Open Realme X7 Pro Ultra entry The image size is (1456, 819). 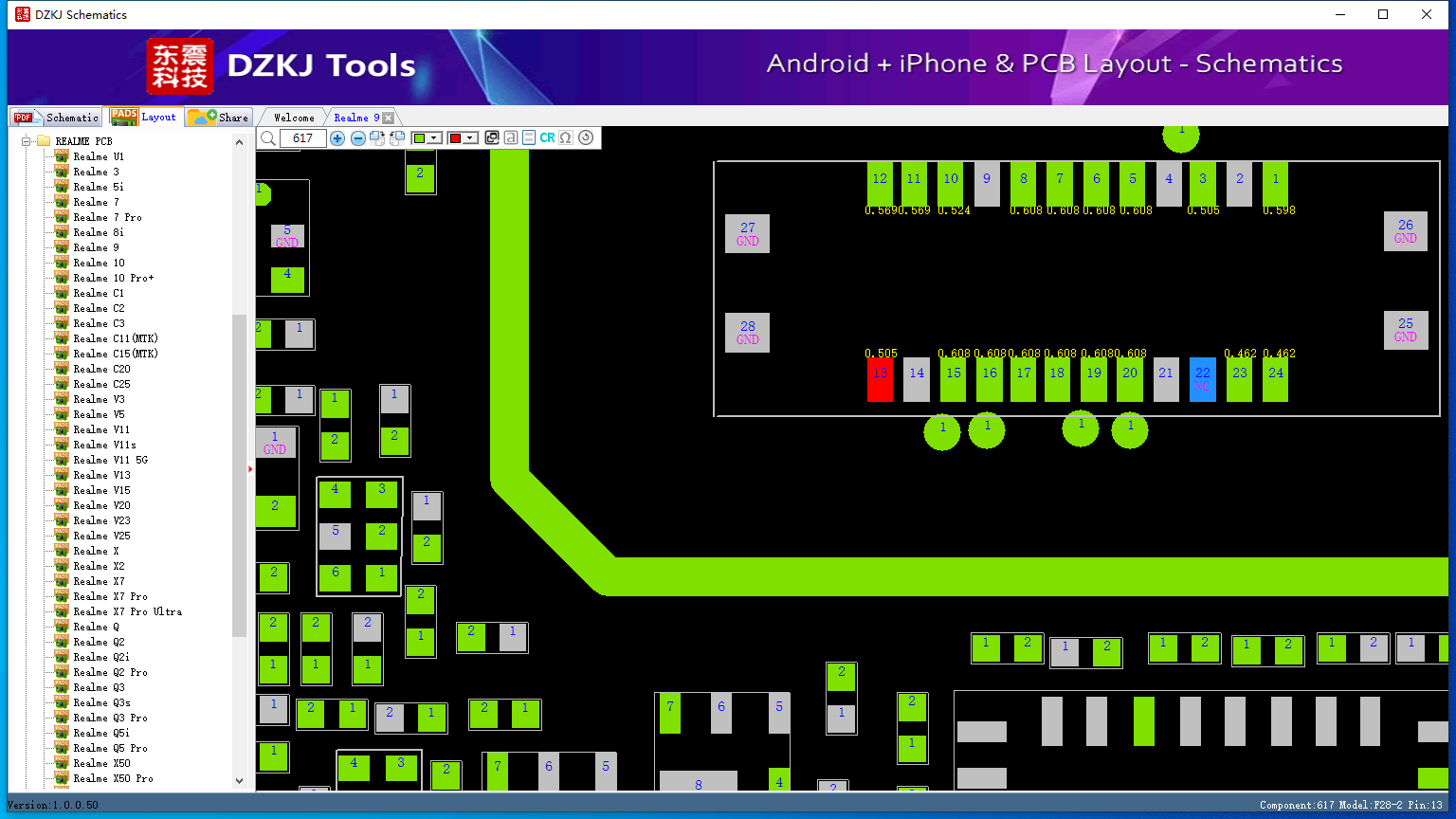click(x=127, y=611)
